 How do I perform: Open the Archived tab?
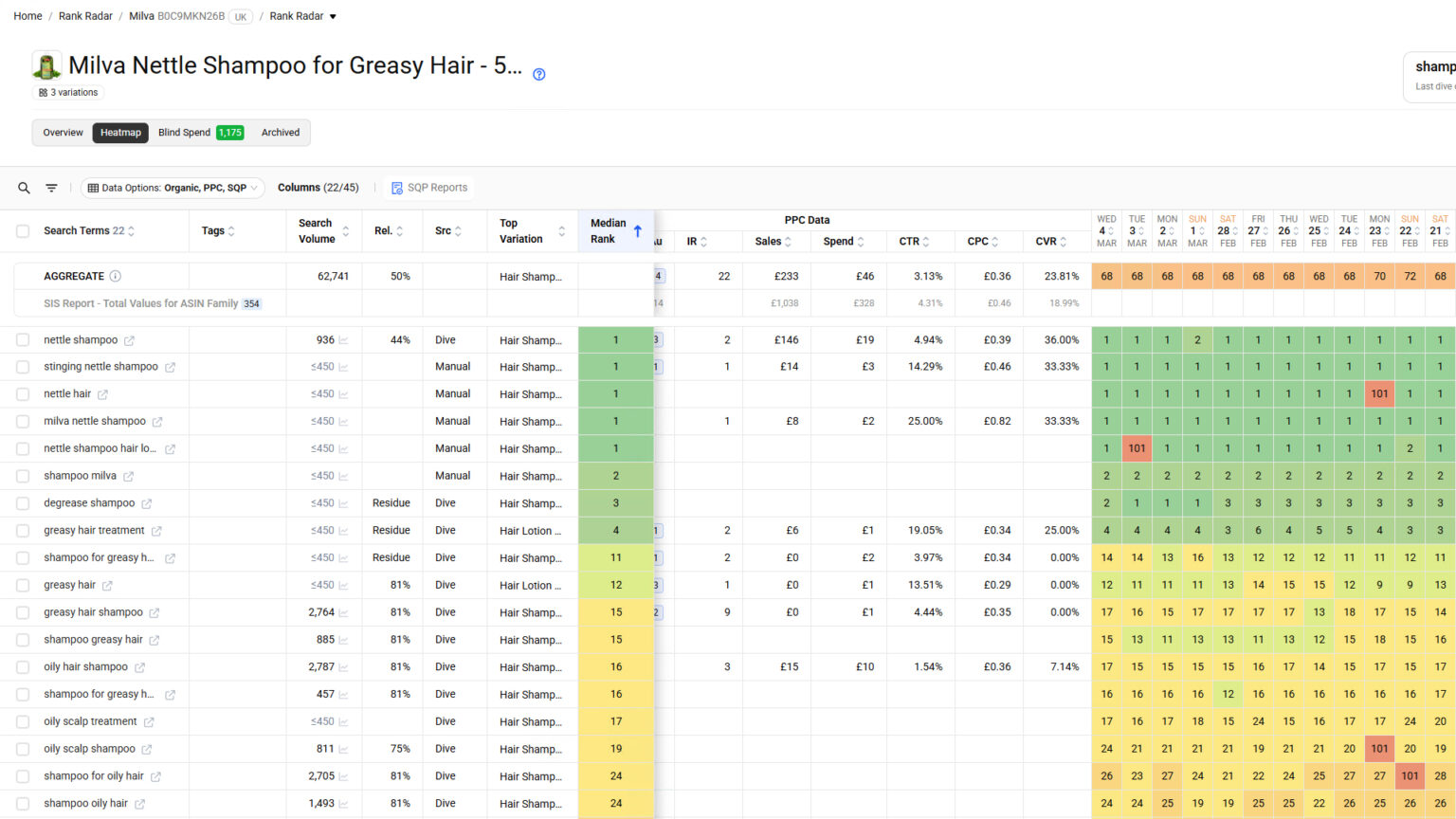[281, 133]
